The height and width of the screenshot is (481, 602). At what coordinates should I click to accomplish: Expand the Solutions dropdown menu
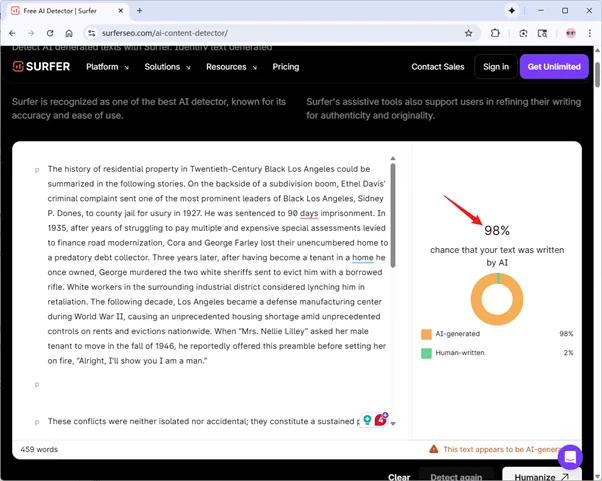coord(167,67)
